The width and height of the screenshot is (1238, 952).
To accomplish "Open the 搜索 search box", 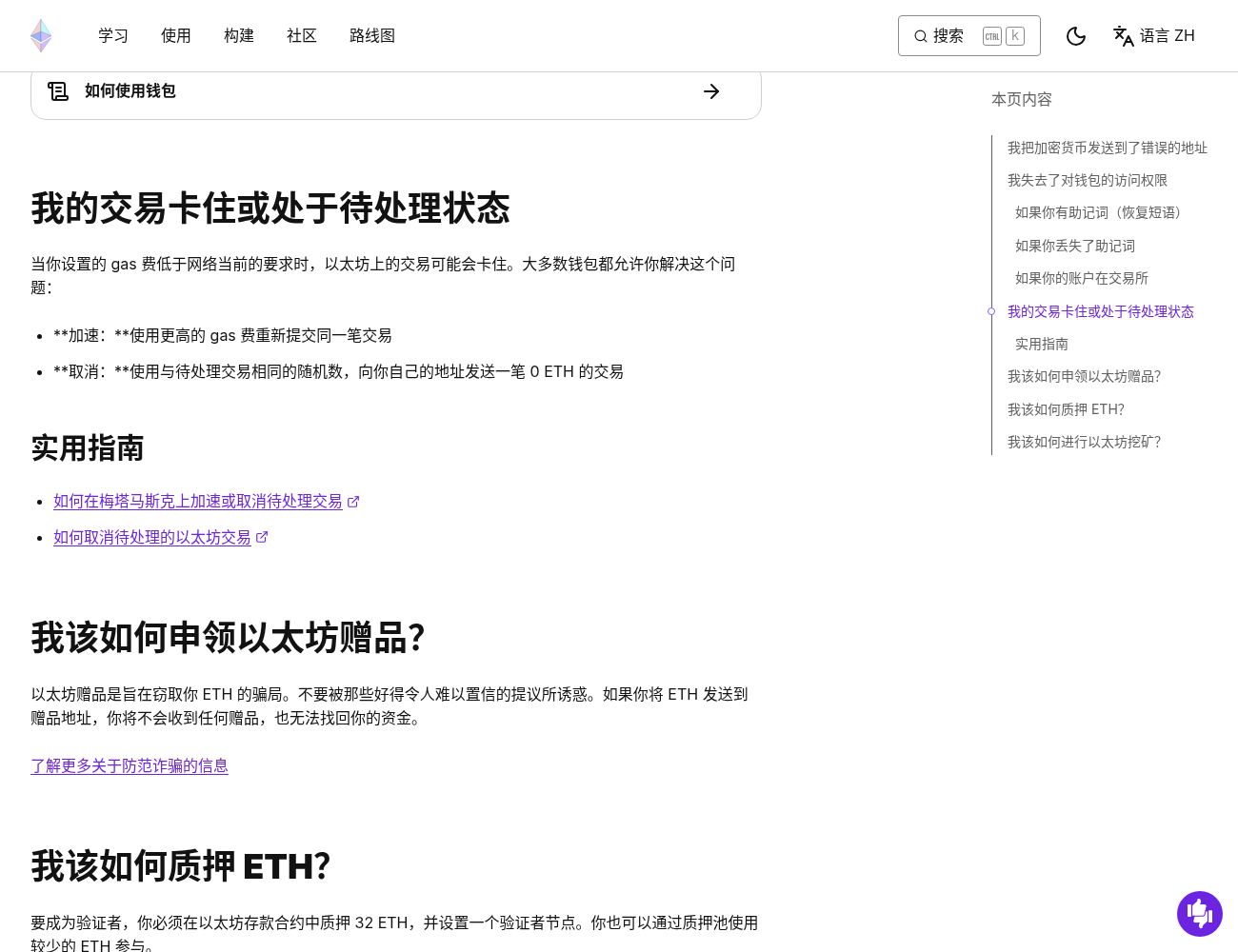I will [969, 36].
